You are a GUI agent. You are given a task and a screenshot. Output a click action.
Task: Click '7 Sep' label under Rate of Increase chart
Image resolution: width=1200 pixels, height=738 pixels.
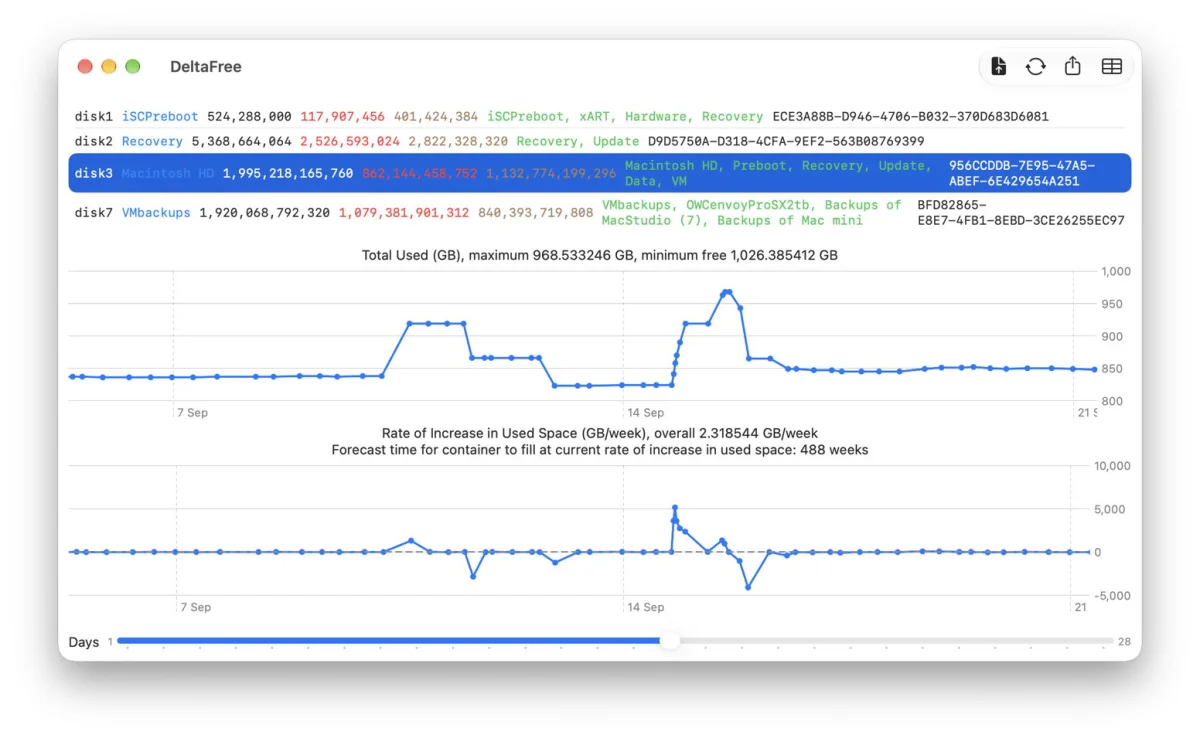[x=195, y=606]
